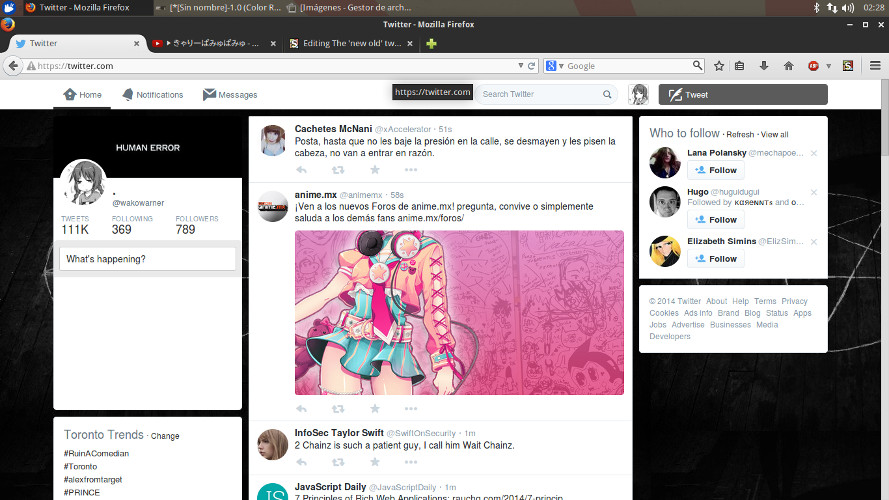Show bookmarks list icon in Firefox toolbar
889x500 pixels.
point(739,66)
